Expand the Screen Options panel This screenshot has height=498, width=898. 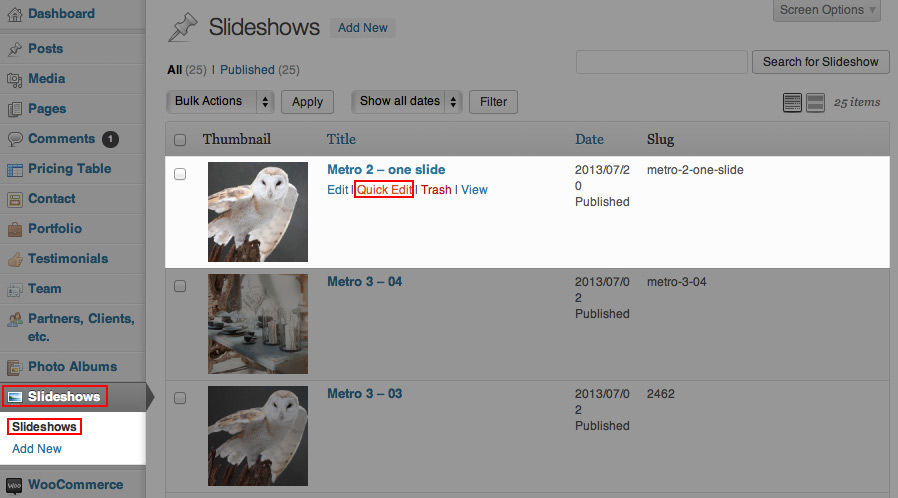826,10
